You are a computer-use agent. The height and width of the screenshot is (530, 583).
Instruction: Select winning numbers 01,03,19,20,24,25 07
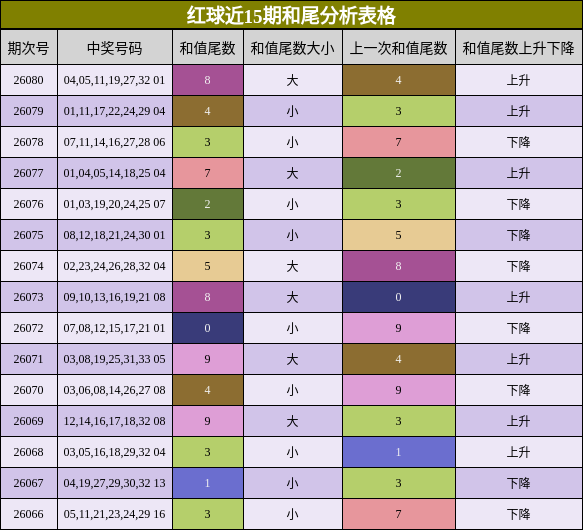pyautogui.click(x=115, y=204)
